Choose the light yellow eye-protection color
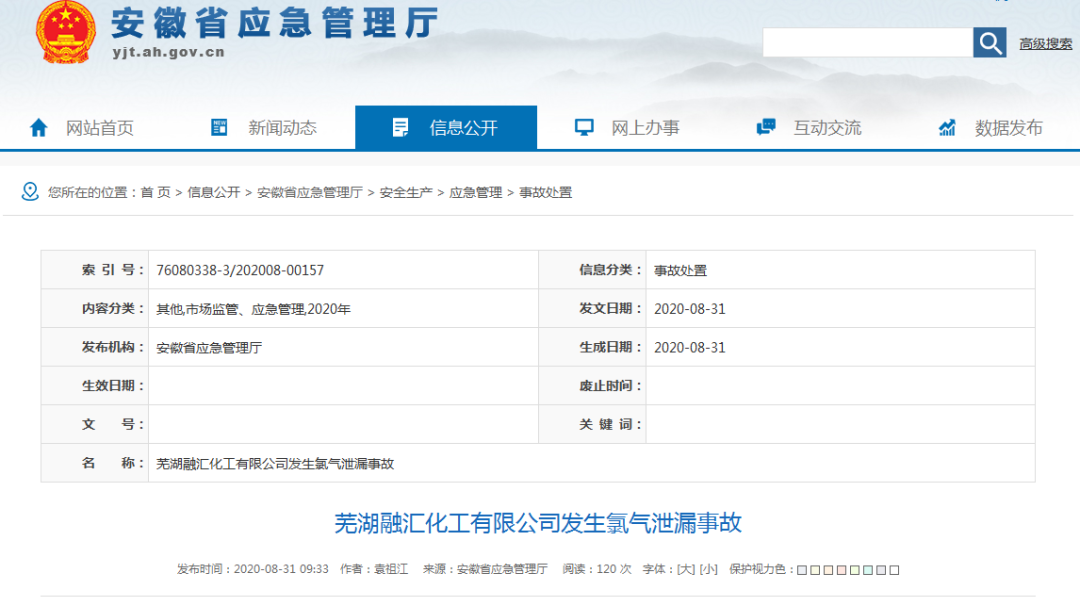The height and width of the screenshot is (606, 1080). pos(815,570)
